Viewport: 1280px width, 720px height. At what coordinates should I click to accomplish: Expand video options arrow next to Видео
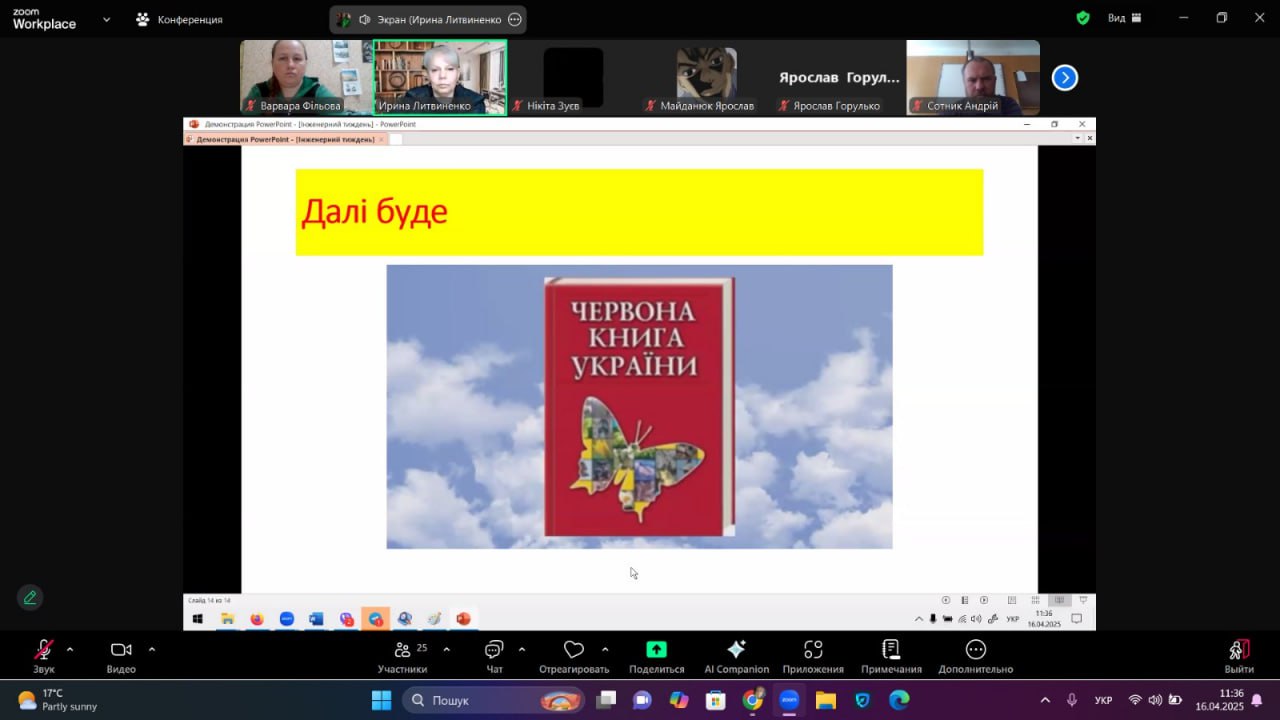pyautogui.click(x=152, y=650)
